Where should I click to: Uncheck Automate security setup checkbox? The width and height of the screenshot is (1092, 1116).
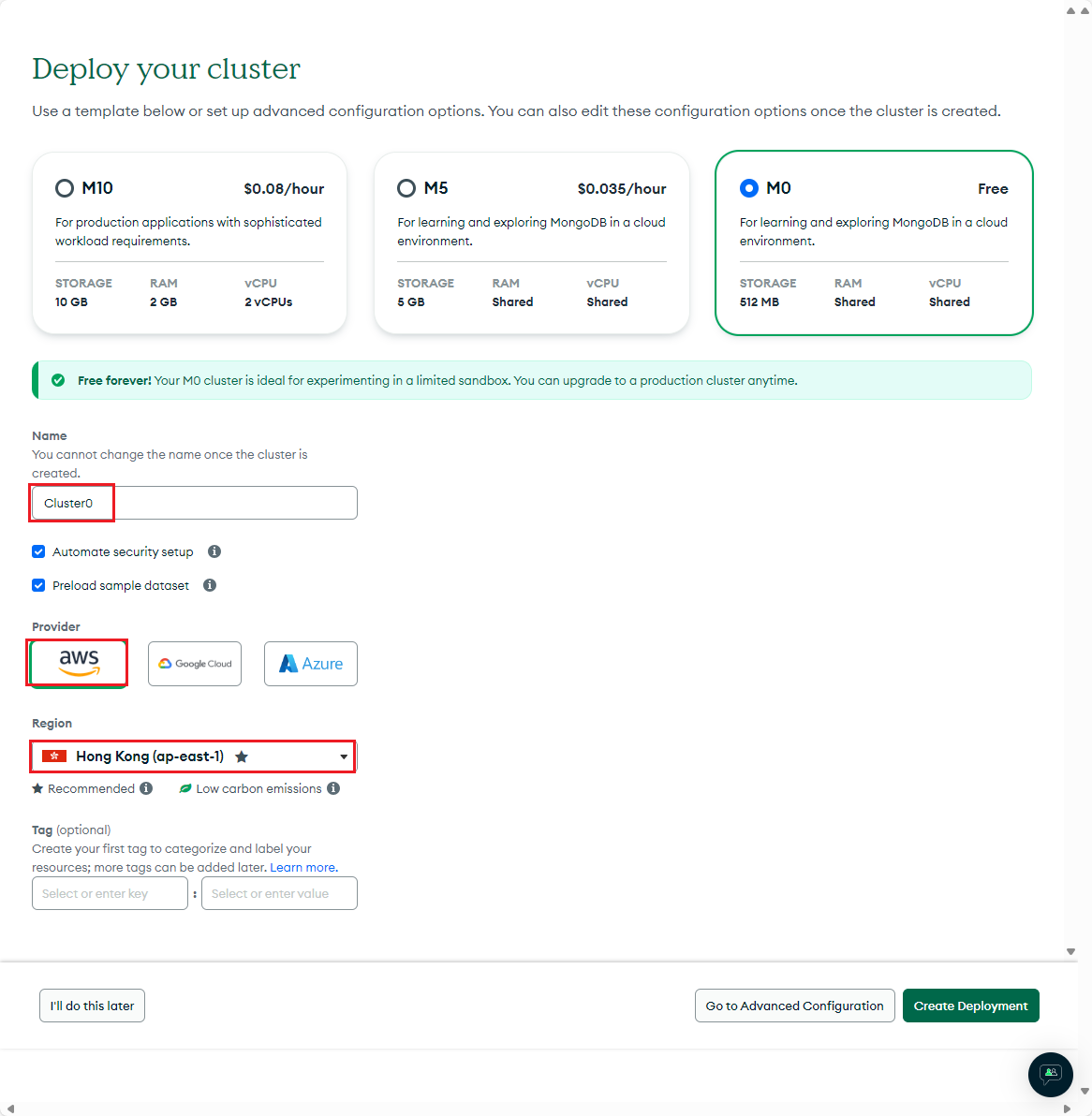coord(38,551)
